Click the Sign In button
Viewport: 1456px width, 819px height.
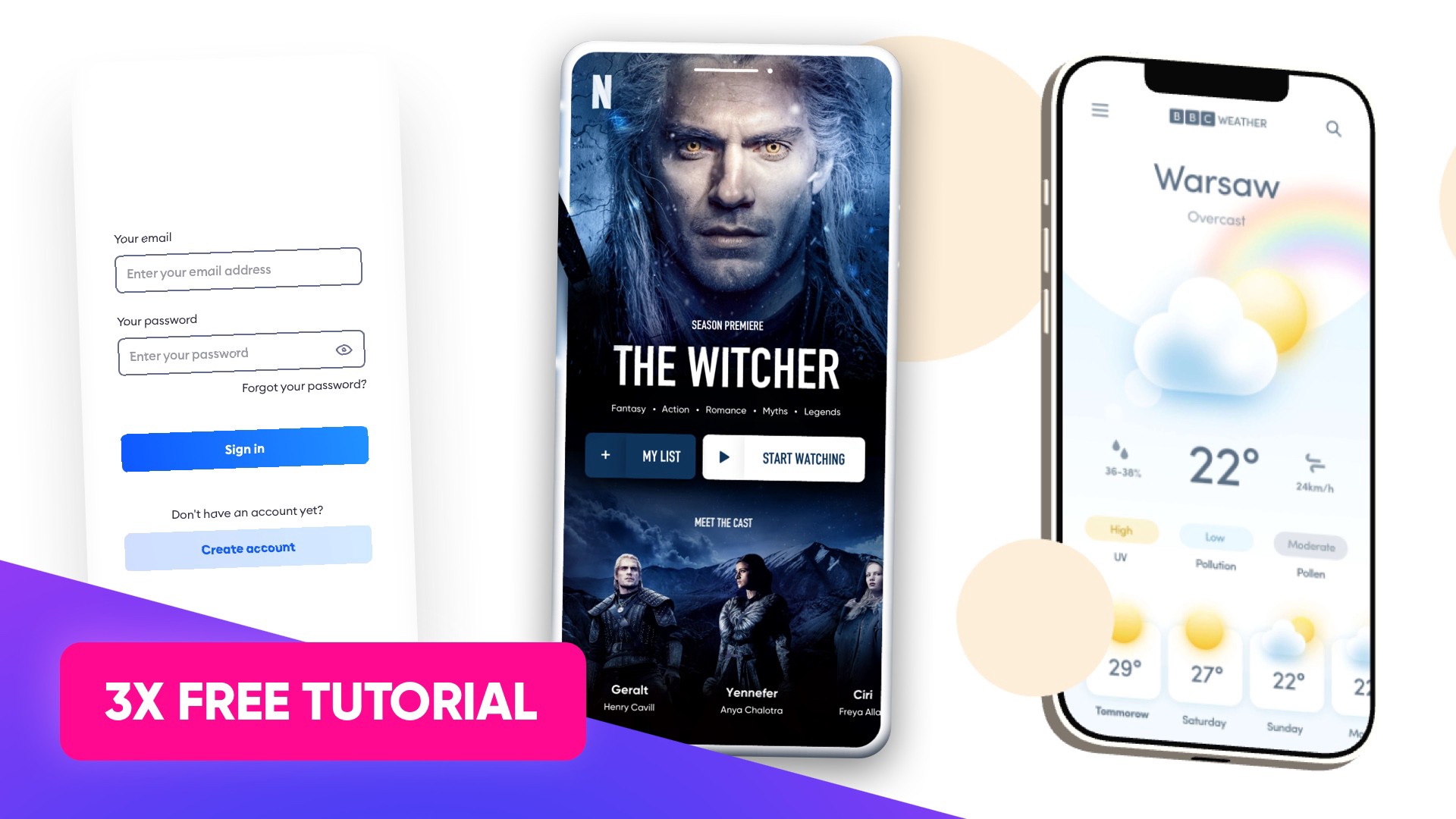[244, 448]
